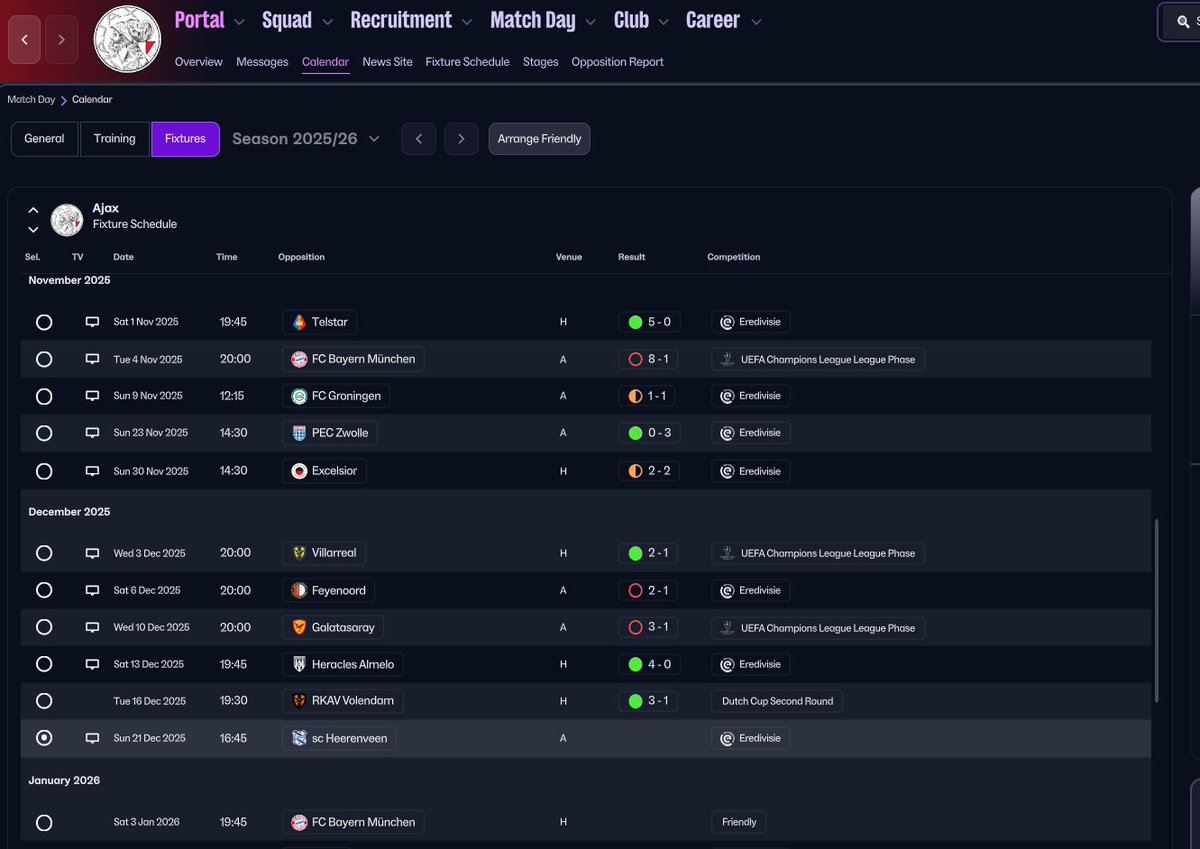Screen dimensions: 1200x849
Task: Click the Friendly competition tag
Action: point(739,822)
